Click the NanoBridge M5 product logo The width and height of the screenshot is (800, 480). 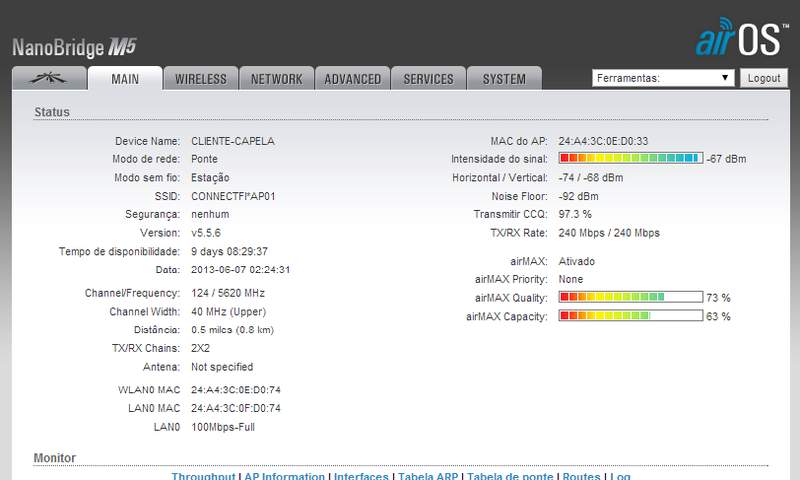click(x=74, y=48)
